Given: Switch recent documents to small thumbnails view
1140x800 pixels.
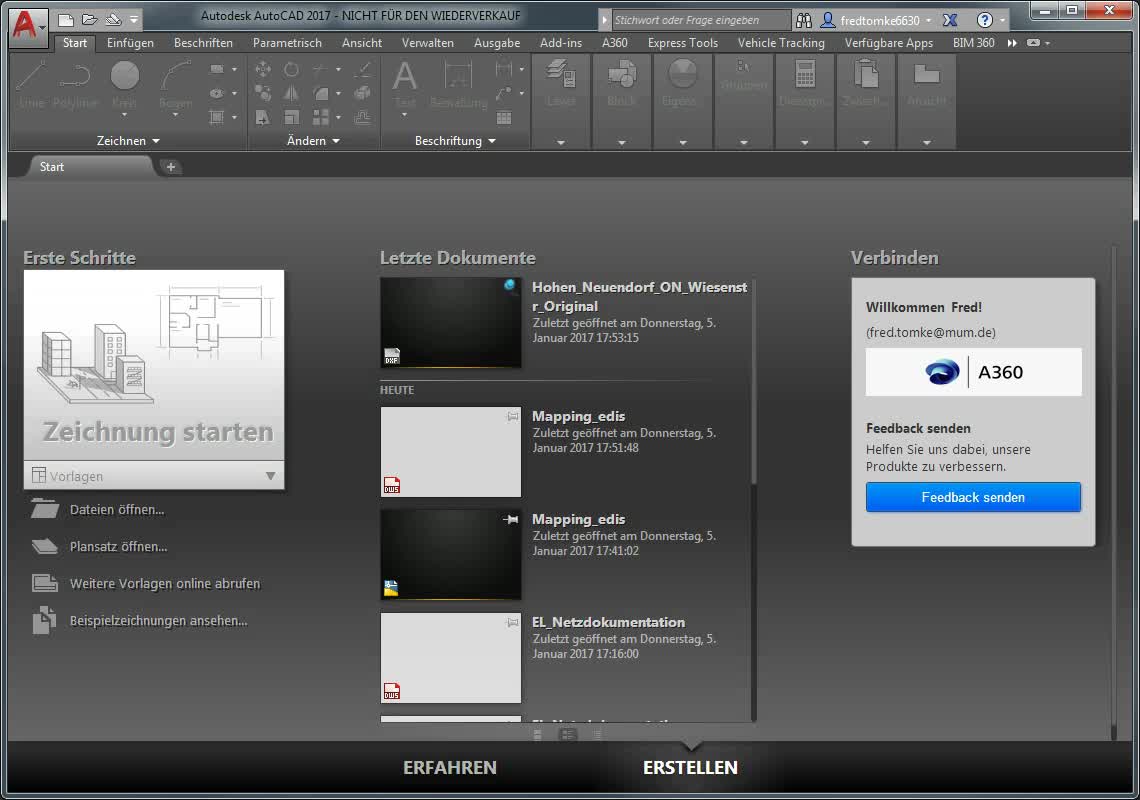Looking at the screenshot, I should (x=537, y=735).
